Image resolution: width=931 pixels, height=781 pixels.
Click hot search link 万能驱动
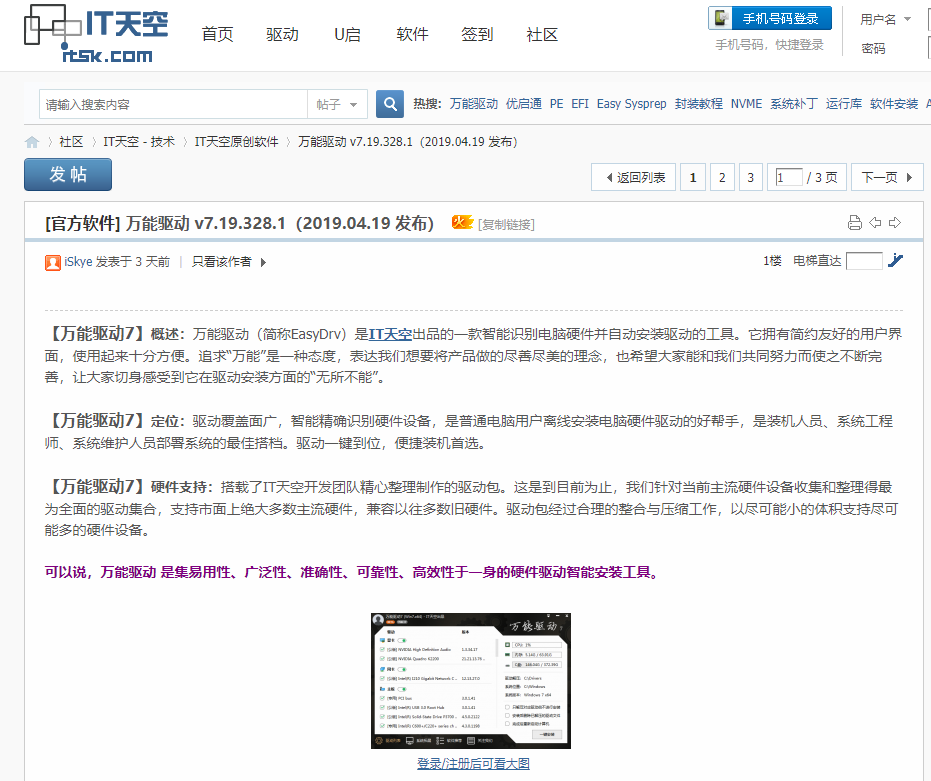click(x=474, y=104)
